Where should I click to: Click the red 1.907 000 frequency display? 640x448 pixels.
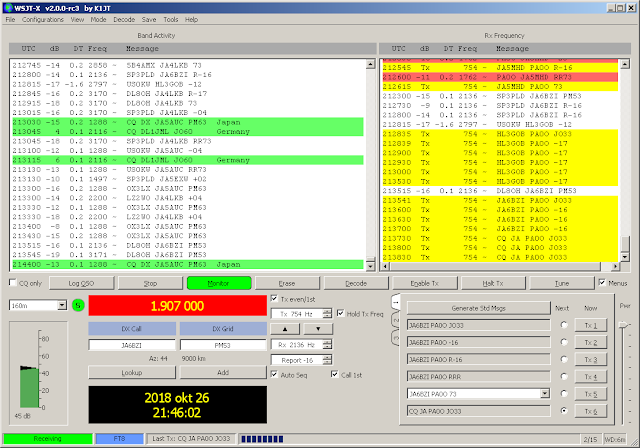[178, 306]
